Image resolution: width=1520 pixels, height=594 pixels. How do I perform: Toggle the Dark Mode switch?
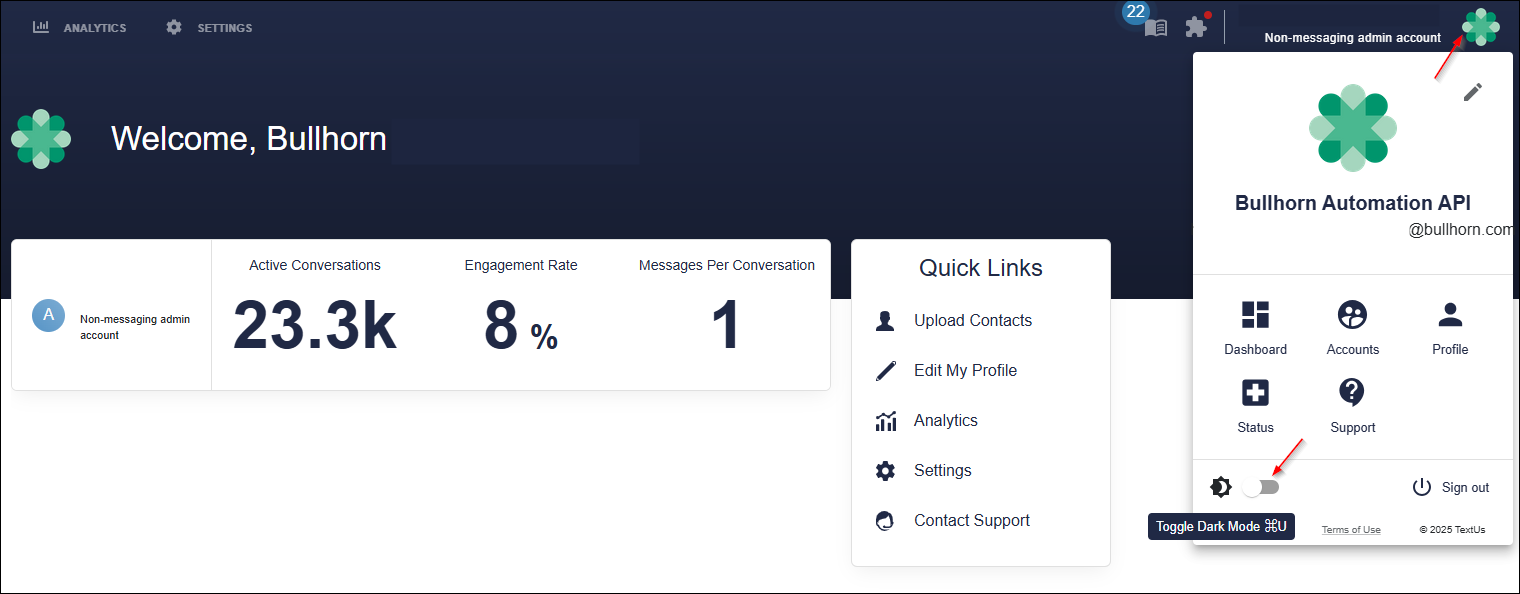tap(1261, 487)
